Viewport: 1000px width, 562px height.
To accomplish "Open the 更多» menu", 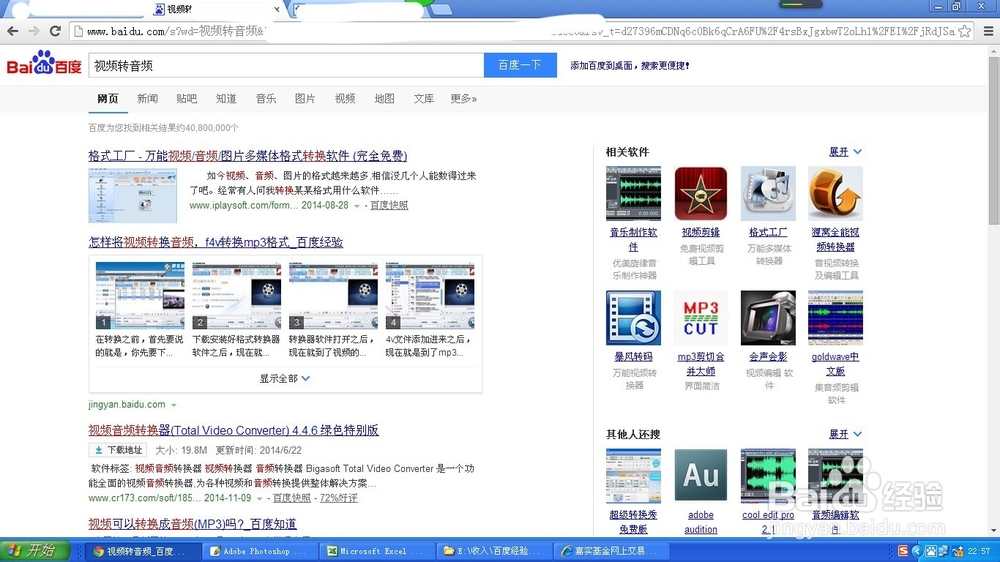I will coord(464,99).
